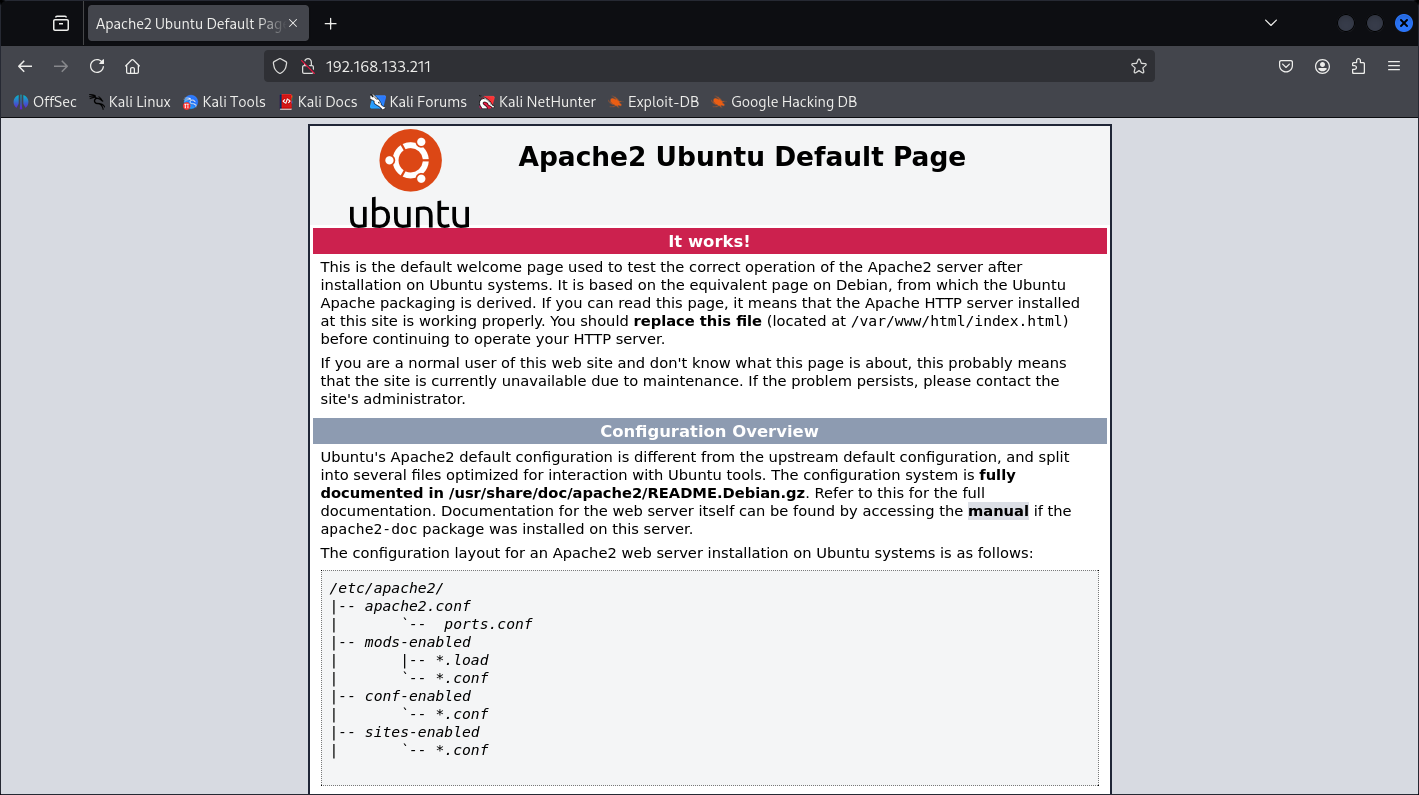Click the greyed-out Forward arrow
1419x795 pixels.
pyautogui.click(x=61, y=66)
